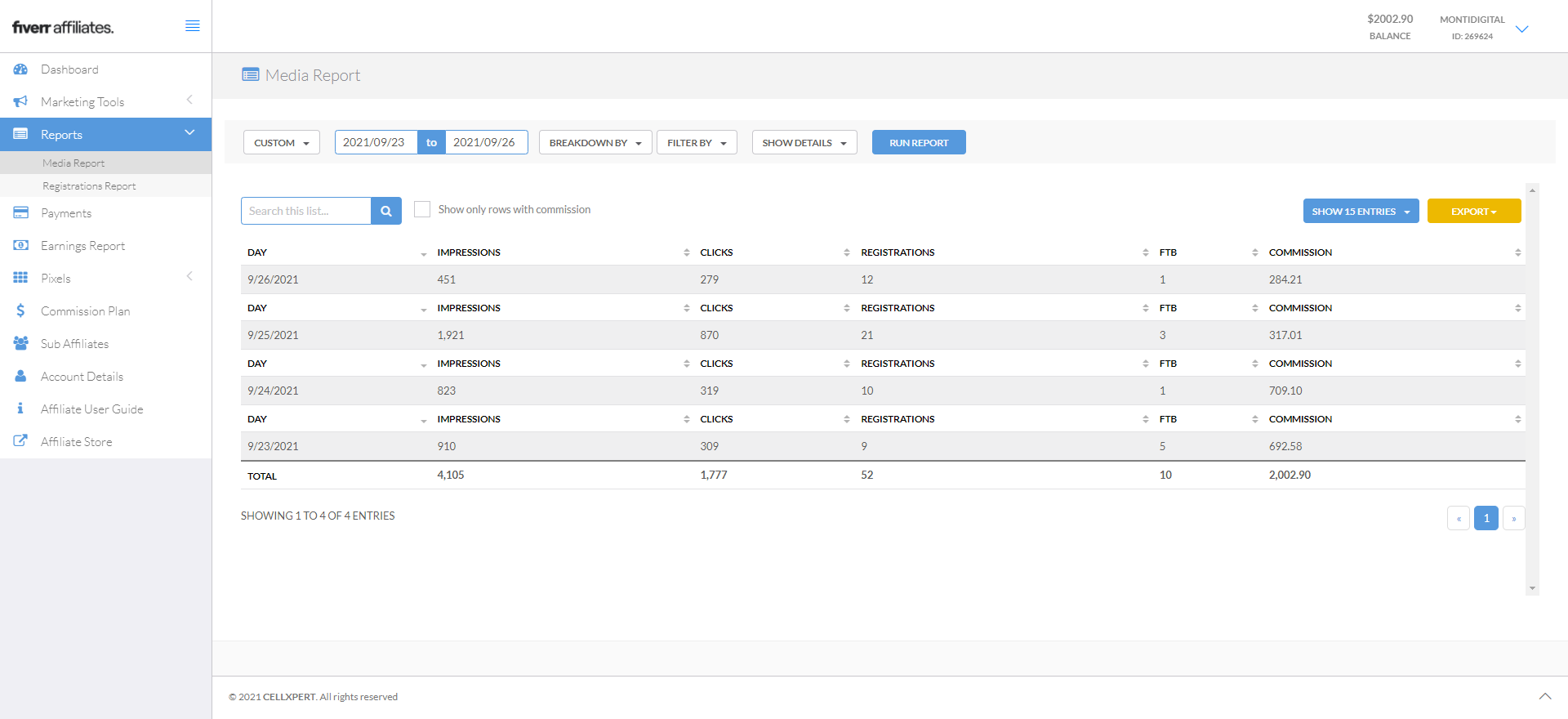Viewport: 1568px width, 719px height.
Task: Click the Commission Plan dollar icon
Action: [20, 311]
